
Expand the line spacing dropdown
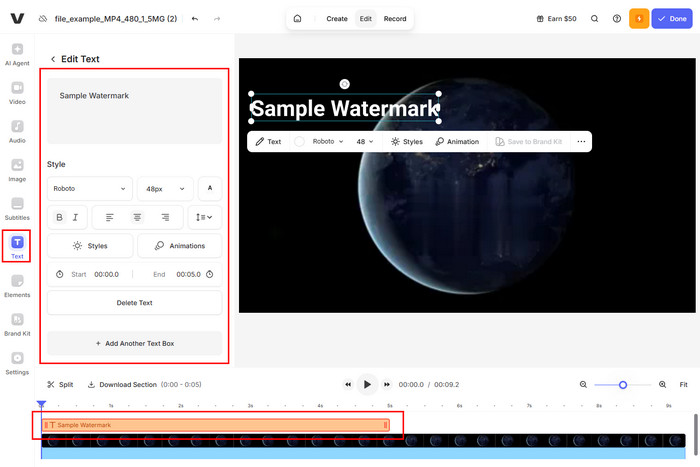[205, 217]
